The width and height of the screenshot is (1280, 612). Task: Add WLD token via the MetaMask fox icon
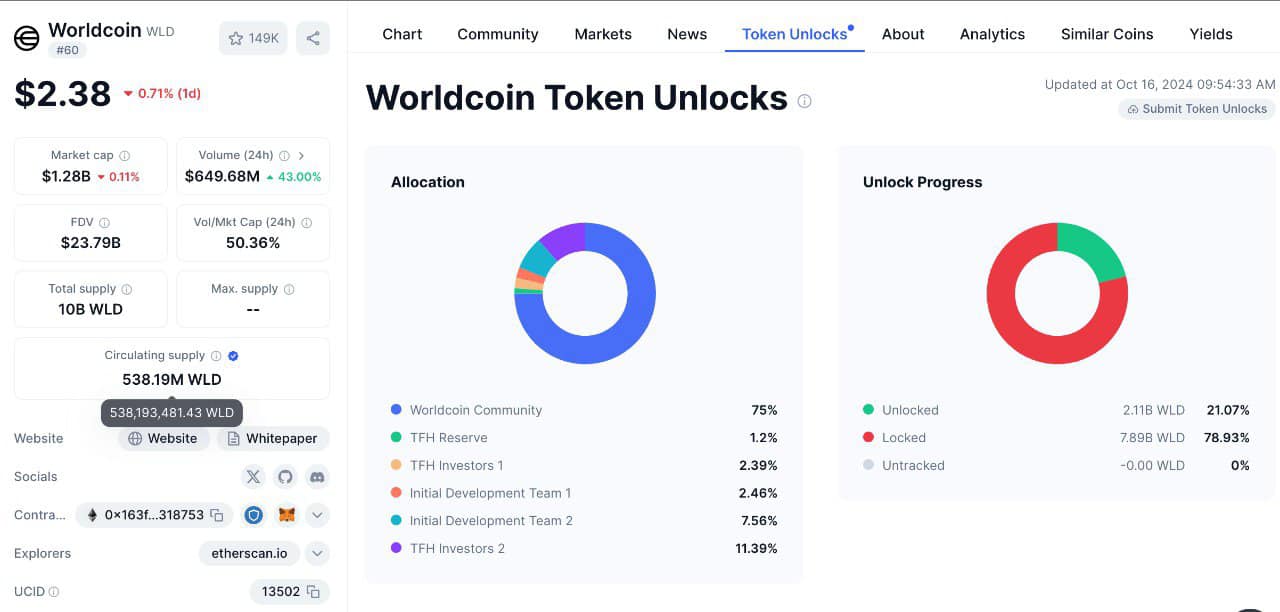(284, 514)
